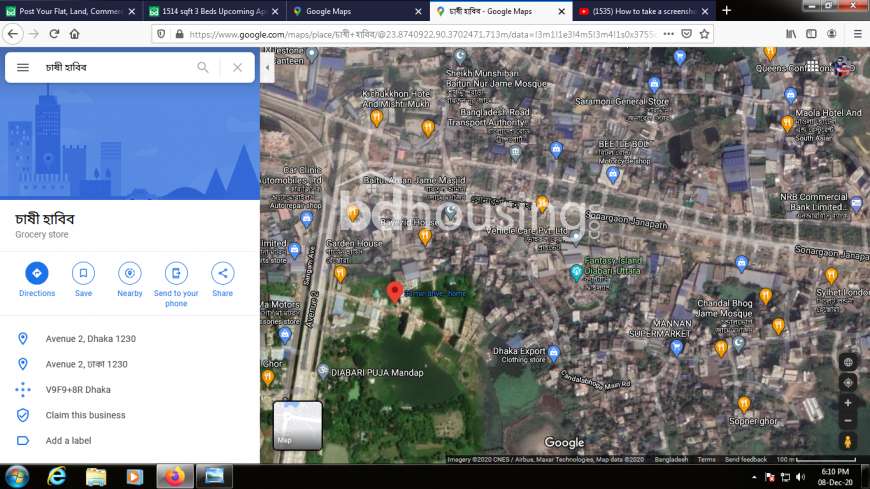This screenshot has width=870, height=489.
Task: Switch to the YouTube screenshot tab
Action: pyautogui.click(x=644, y=11)
